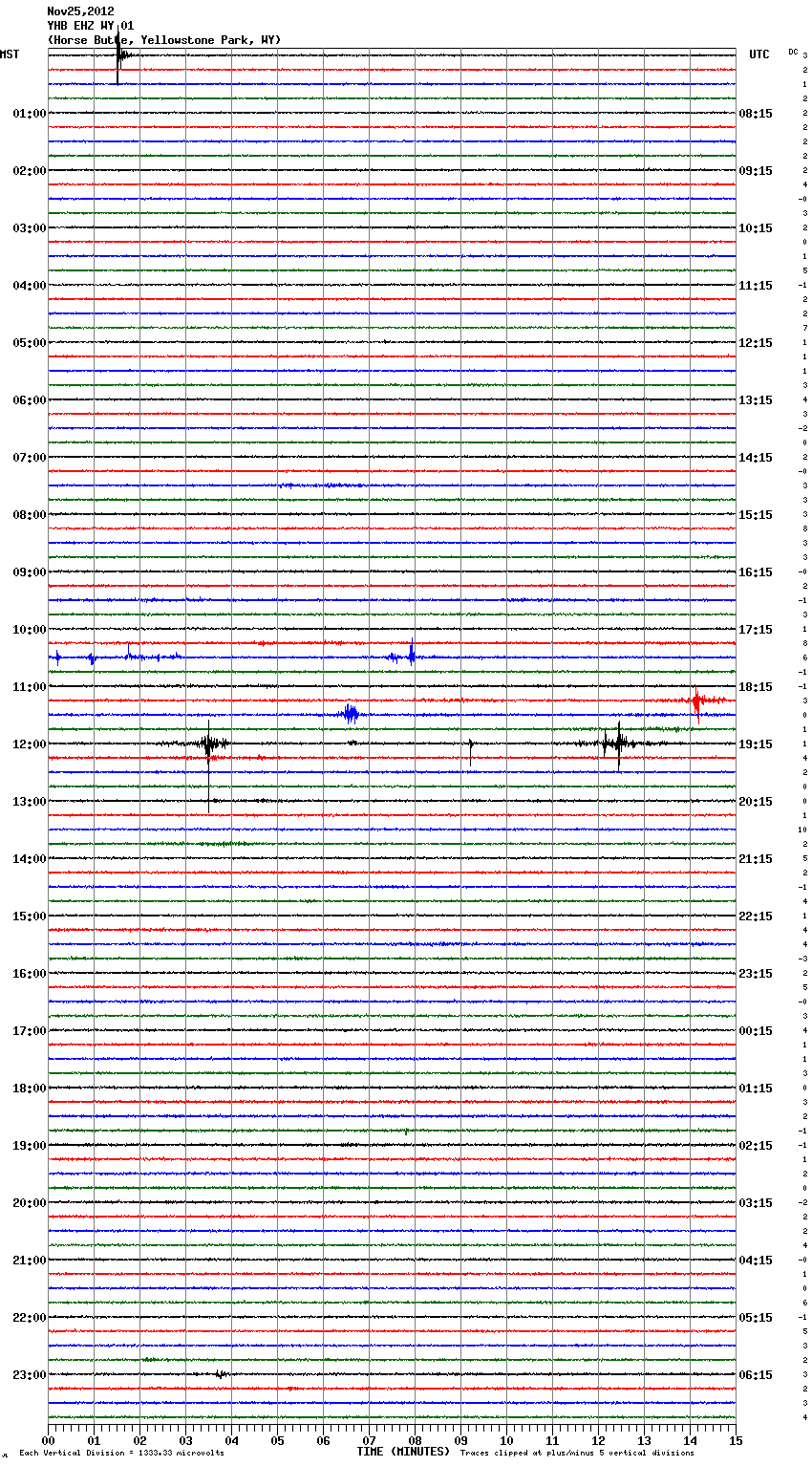812x1466 pixels.
Task: Click the "10:15" UTC time label
Action: tap(756, 228)
